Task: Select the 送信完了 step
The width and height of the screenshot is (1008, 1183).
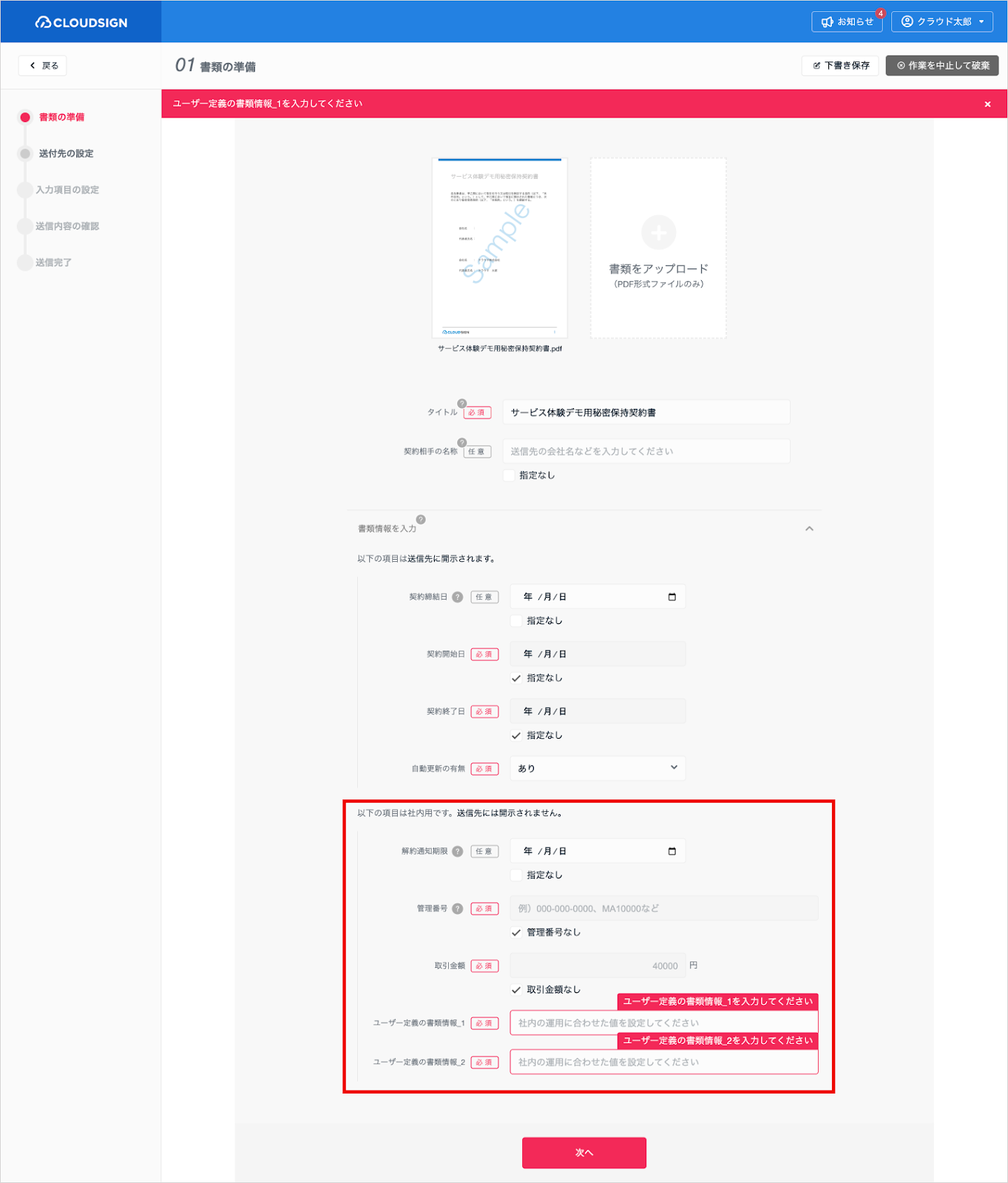Action: (53, 262)
